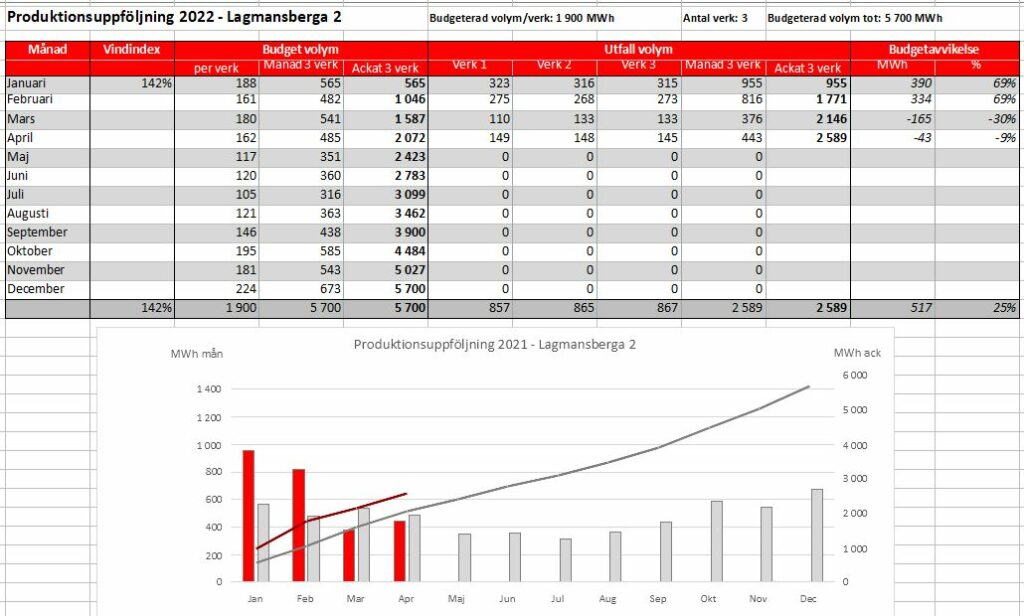The width and height of the screenshot is (1024, 616).
Task: Select the Verk 2 subheader
Action: click(x=554, y=65)
